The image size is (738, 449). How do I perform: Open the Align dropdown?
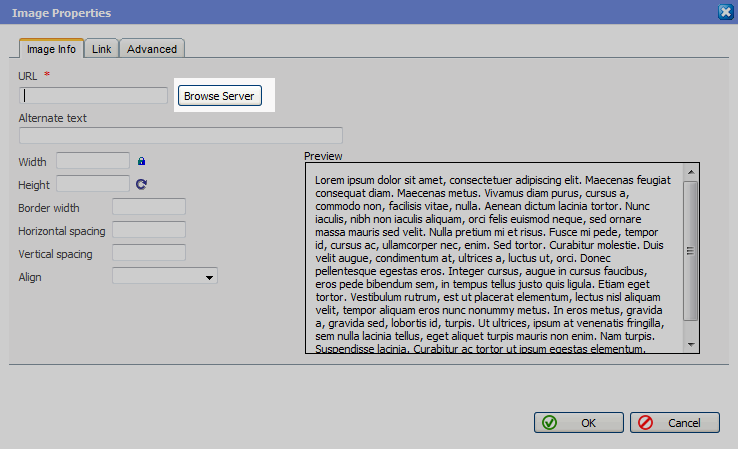point(165,276)
